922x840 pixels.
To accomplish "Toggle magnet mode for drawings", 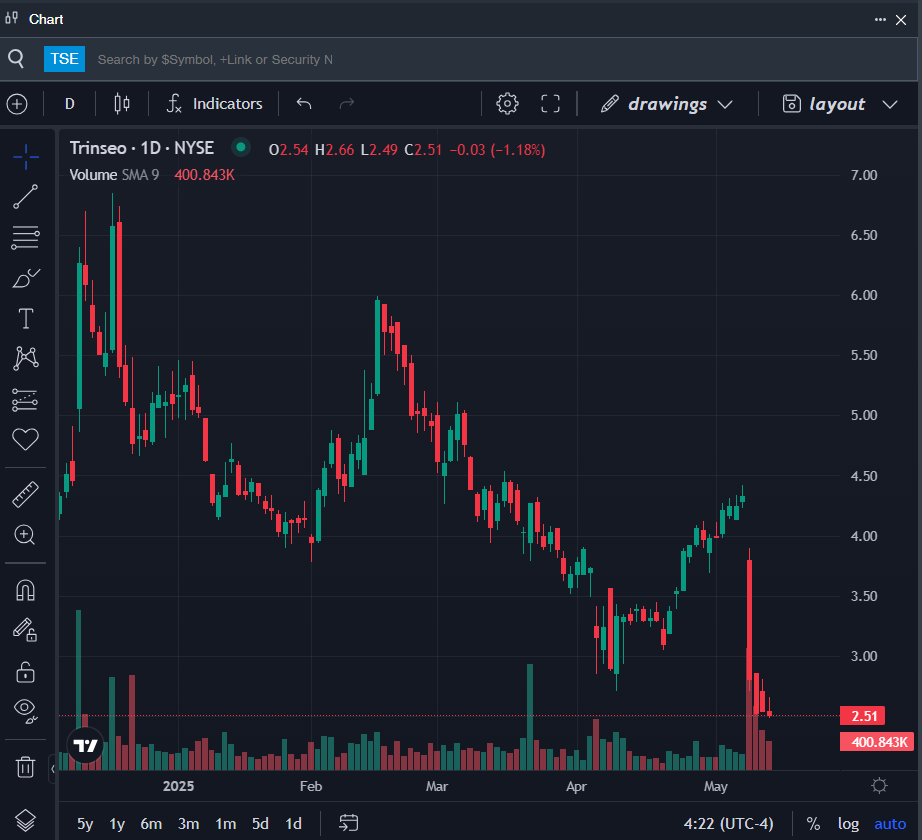I will tap(25, 590).
